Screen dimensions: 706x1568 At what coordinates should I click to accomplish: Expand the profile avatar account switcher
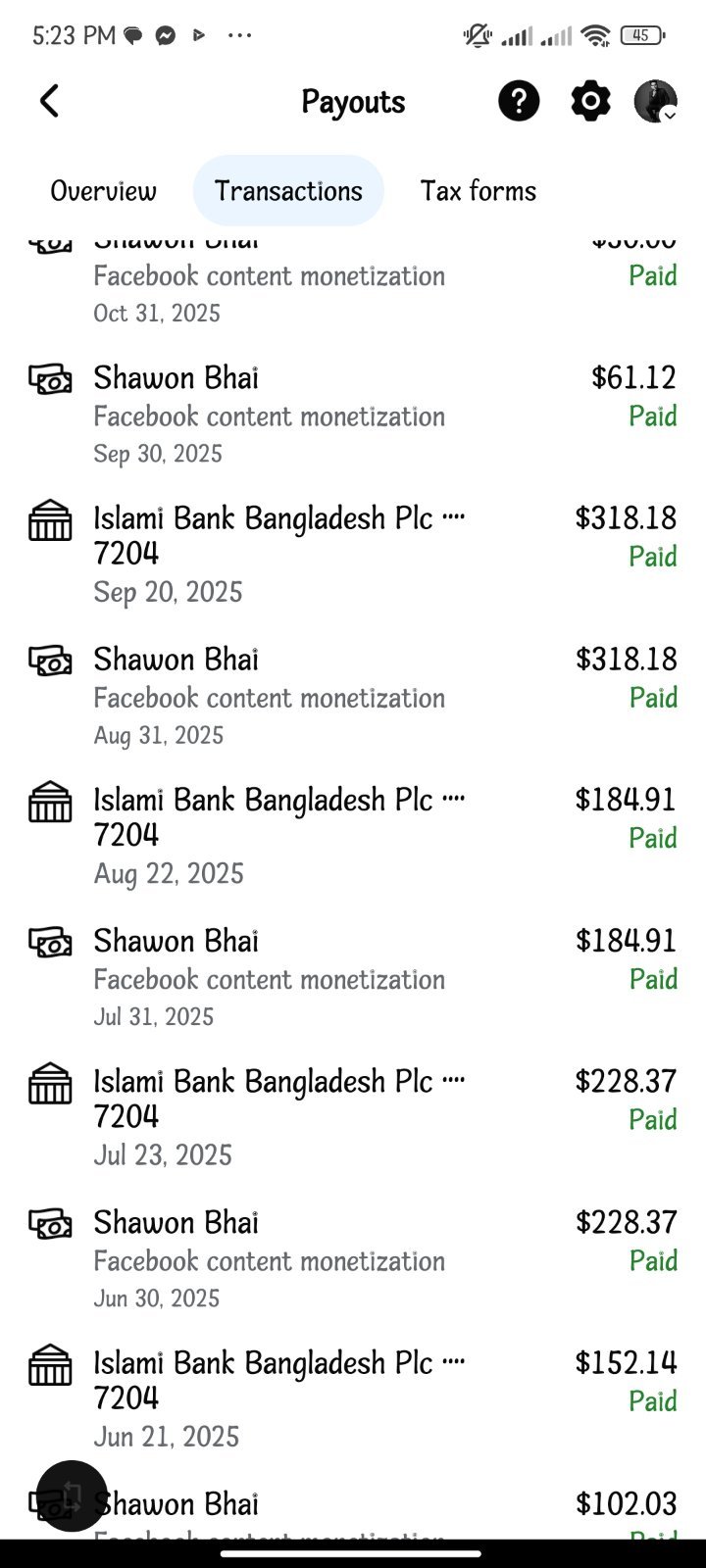click(656, 101)
